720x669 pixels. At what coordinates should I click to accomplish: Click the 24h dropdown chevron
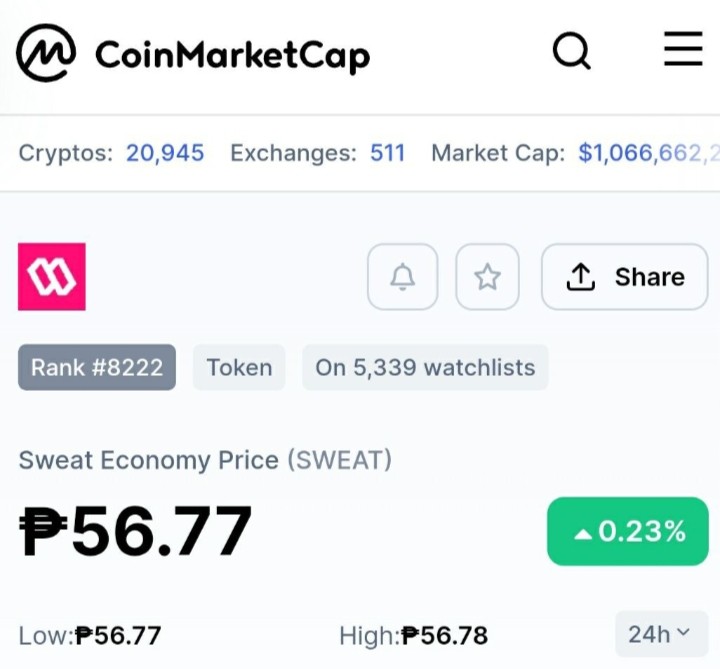[683, 632]
